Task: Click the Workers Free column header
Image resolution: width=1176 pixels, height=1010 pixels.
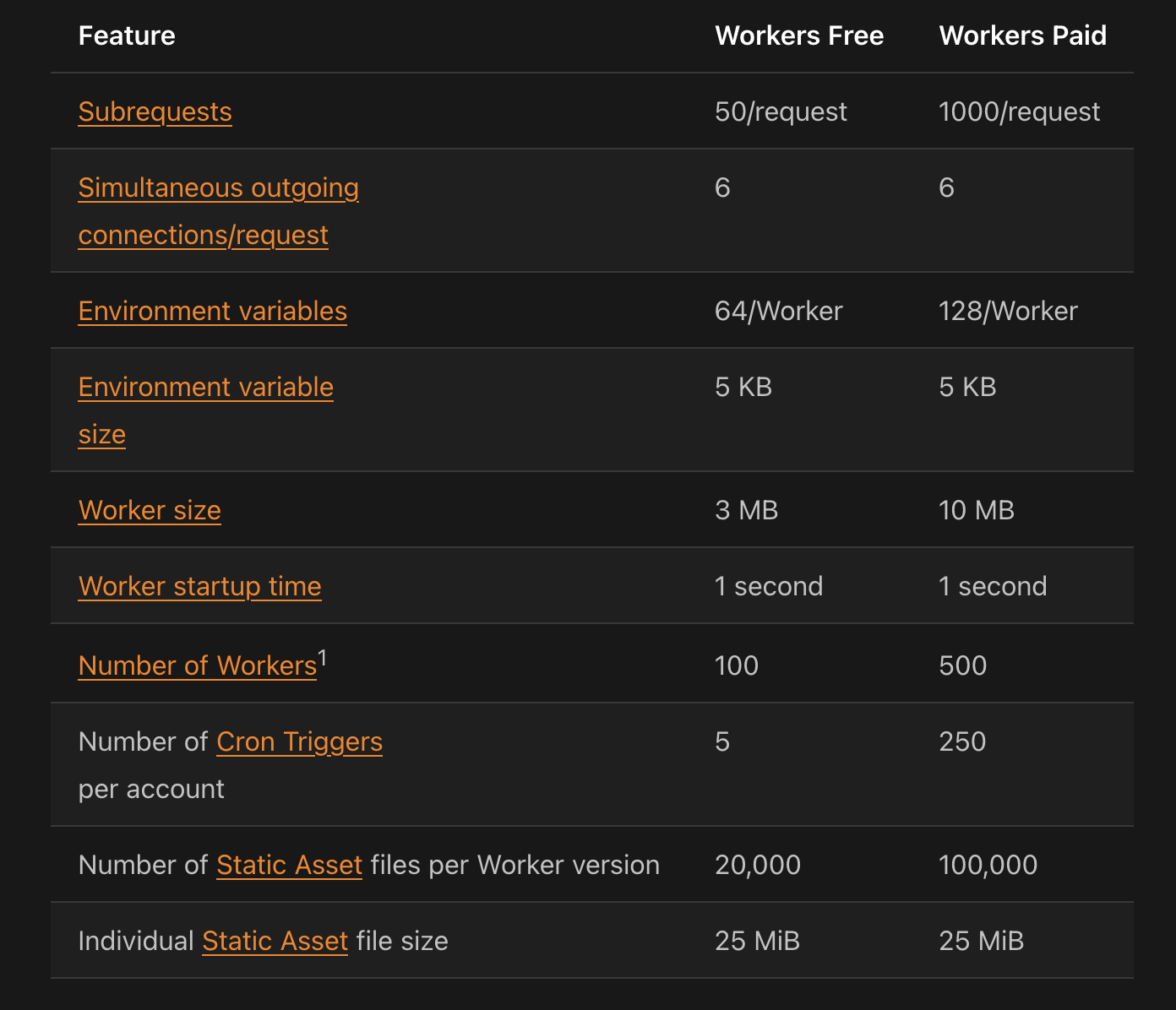Action: coord(798,35)
